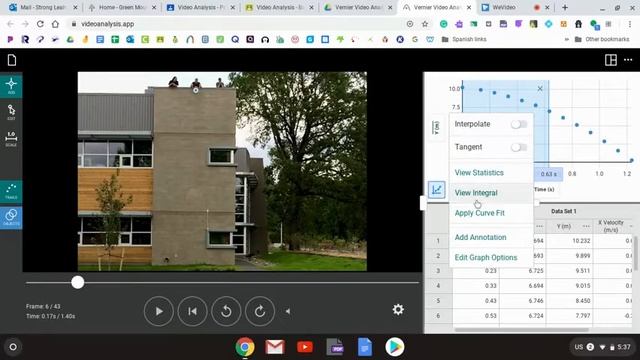Select cell with value 9.899
640x360 pixels.
569,256
